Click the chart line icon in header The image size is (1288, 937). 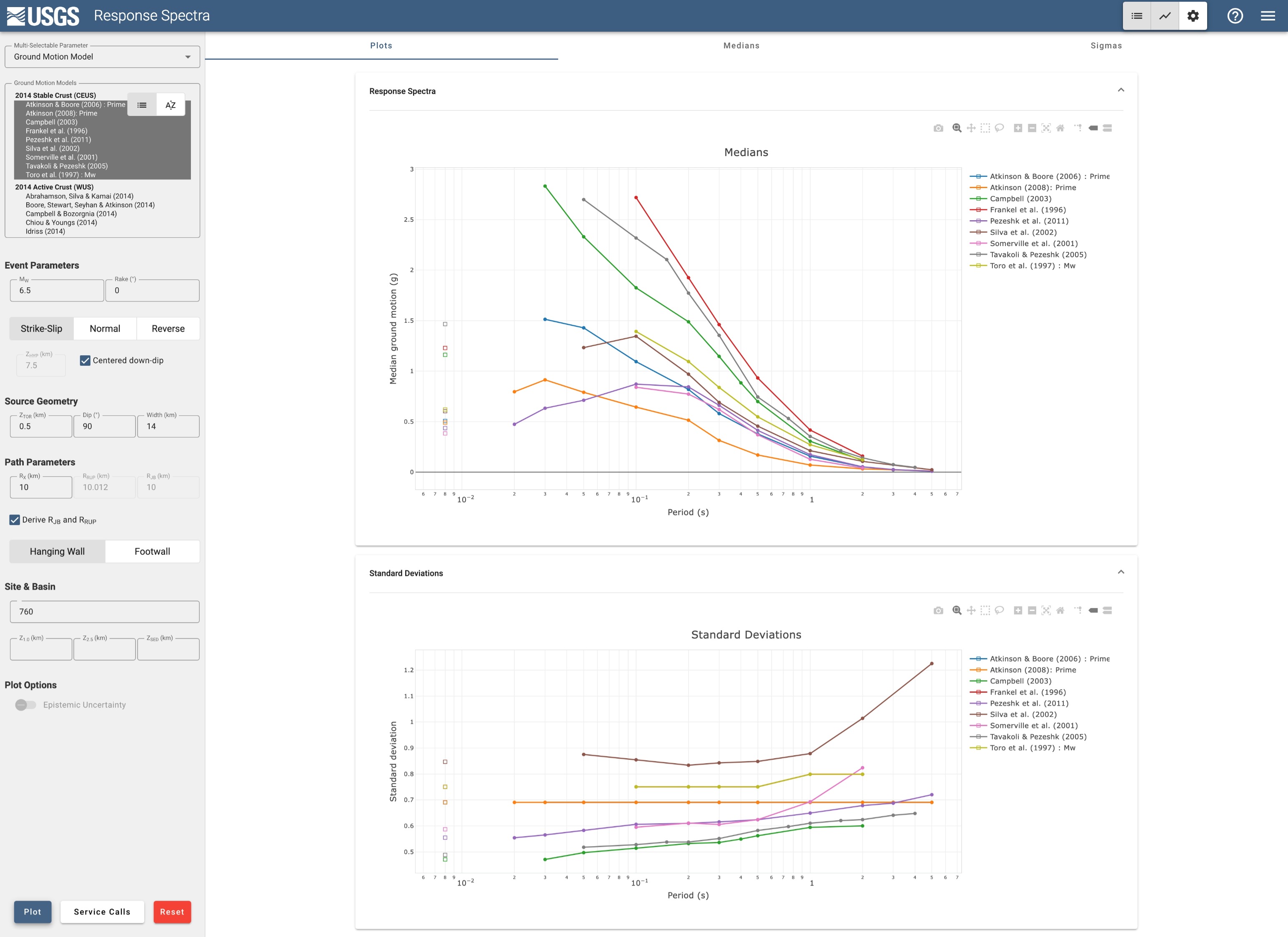click(x=1165, y=16)
